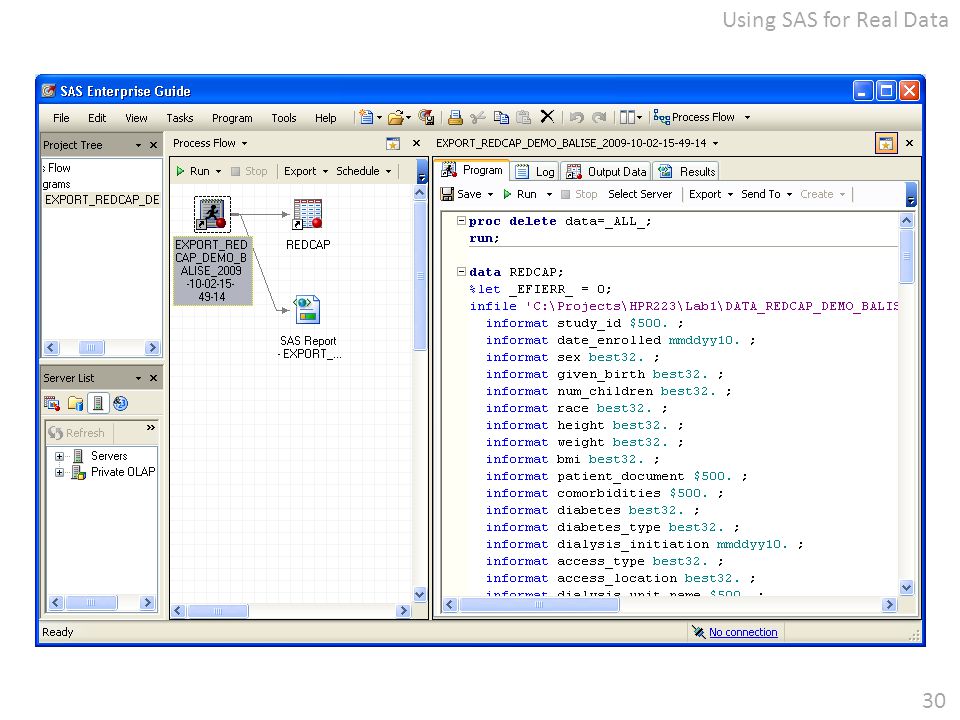Click the Select Server button
Viewport: 960px width, 720px height.
[x=640, y=194]
